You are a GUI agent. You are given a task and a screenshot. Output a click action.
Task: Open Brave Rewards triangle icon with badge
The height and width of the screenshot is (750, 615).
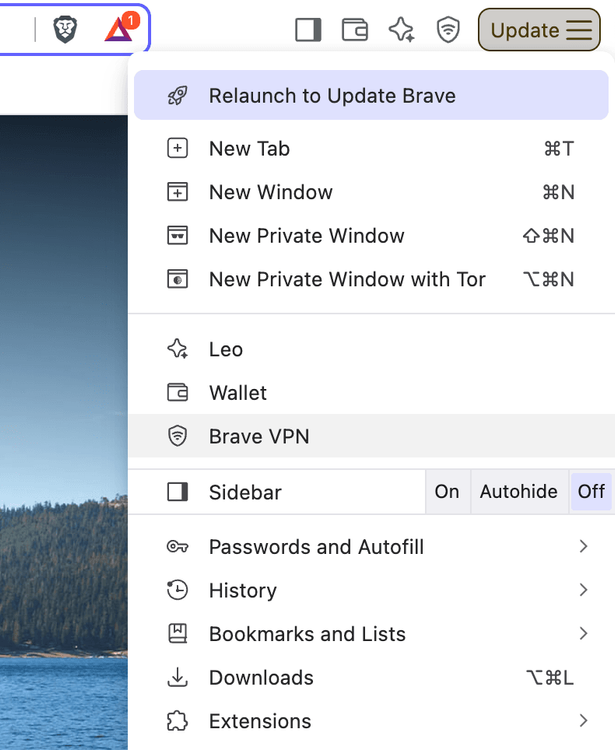click(x=121, y=28)
